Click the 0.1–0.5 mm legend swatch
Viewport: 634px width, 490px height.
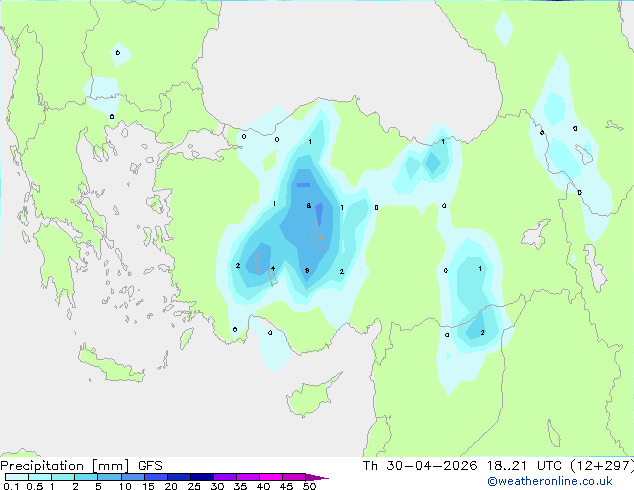coord(17,477)
